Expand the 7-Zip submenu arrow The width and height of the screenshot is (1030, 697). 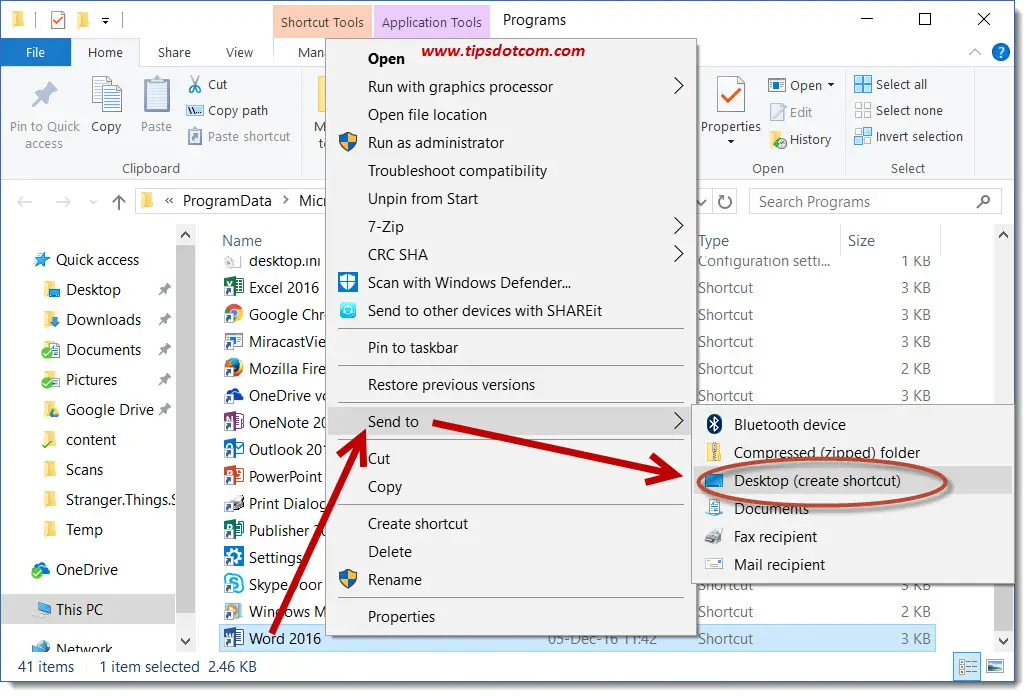pos(679,226)
